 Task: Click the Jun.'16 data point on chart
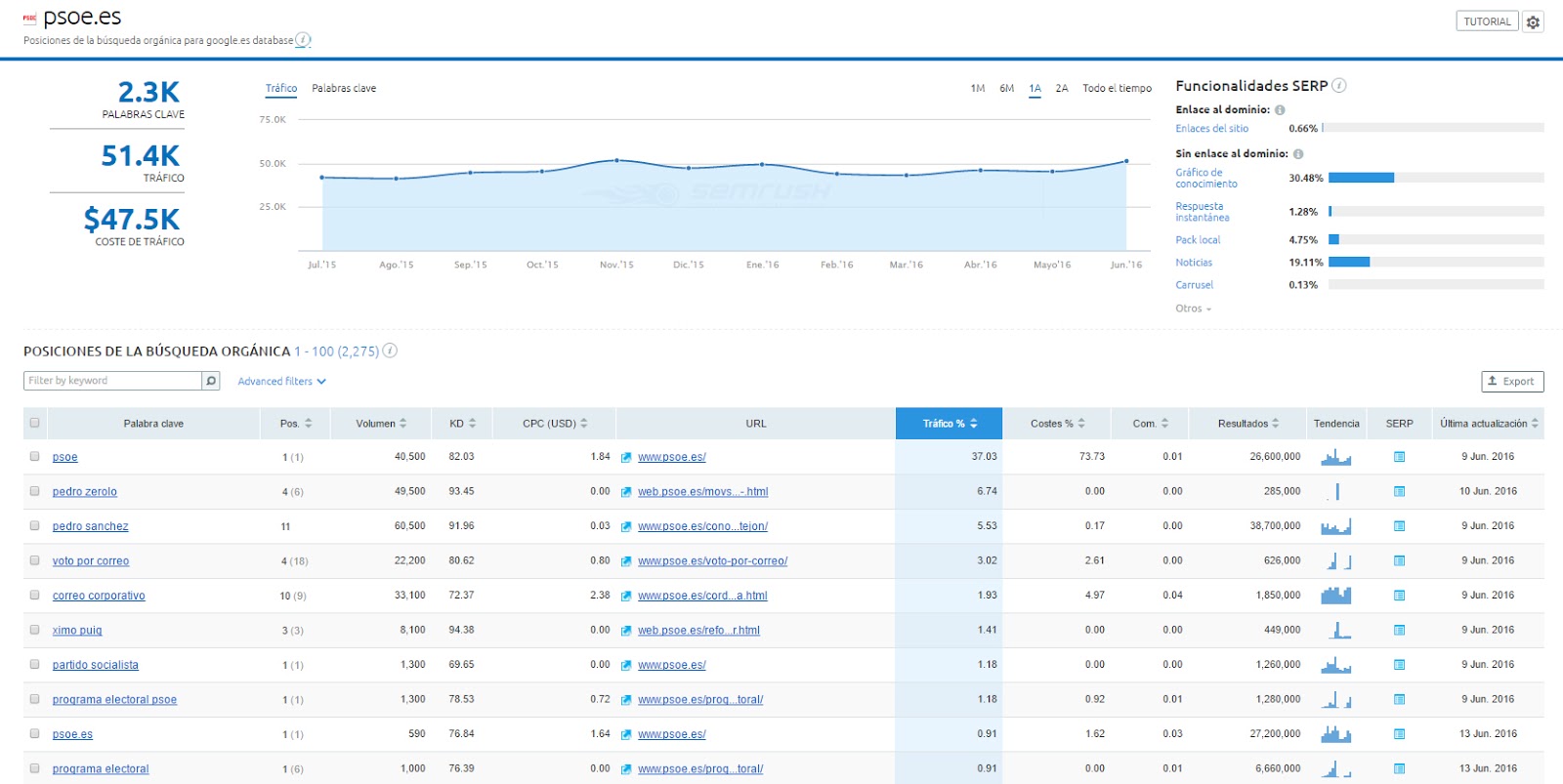click(x=1126, y=161)
